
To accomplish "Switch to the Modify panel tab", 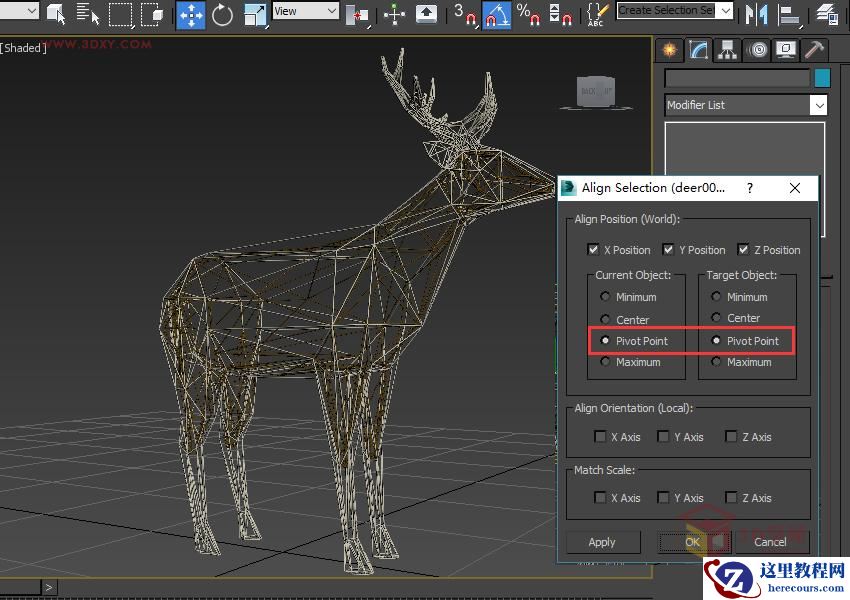I will [699, 50].
